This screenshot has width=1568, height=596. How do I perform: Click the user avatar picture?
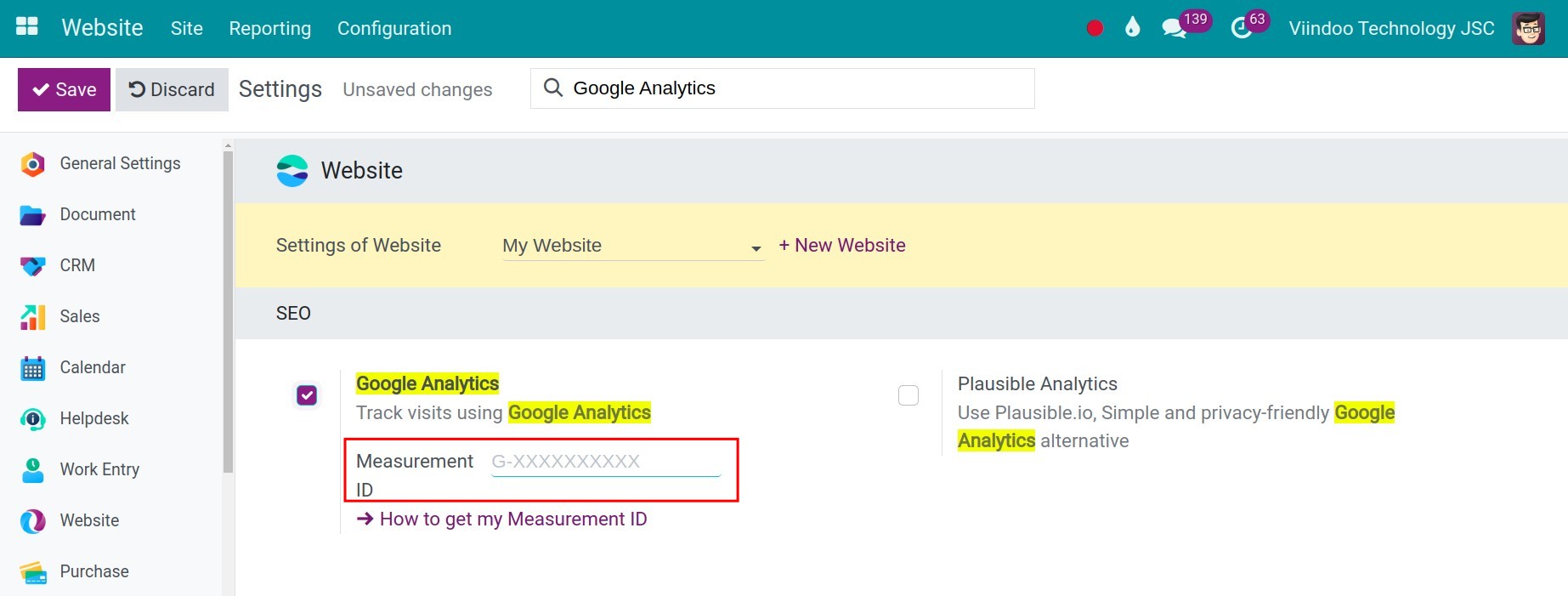tap(1529, 28)
